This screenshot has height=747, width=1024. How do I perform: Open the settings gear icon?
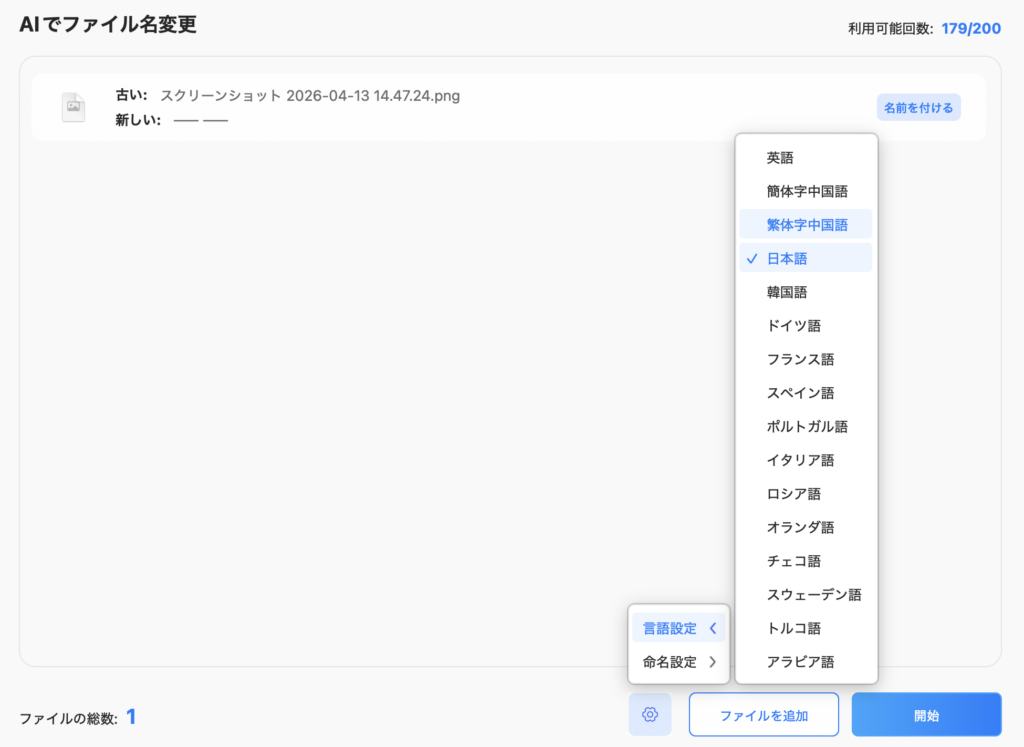pyautogui.click(x=650, y=714)
